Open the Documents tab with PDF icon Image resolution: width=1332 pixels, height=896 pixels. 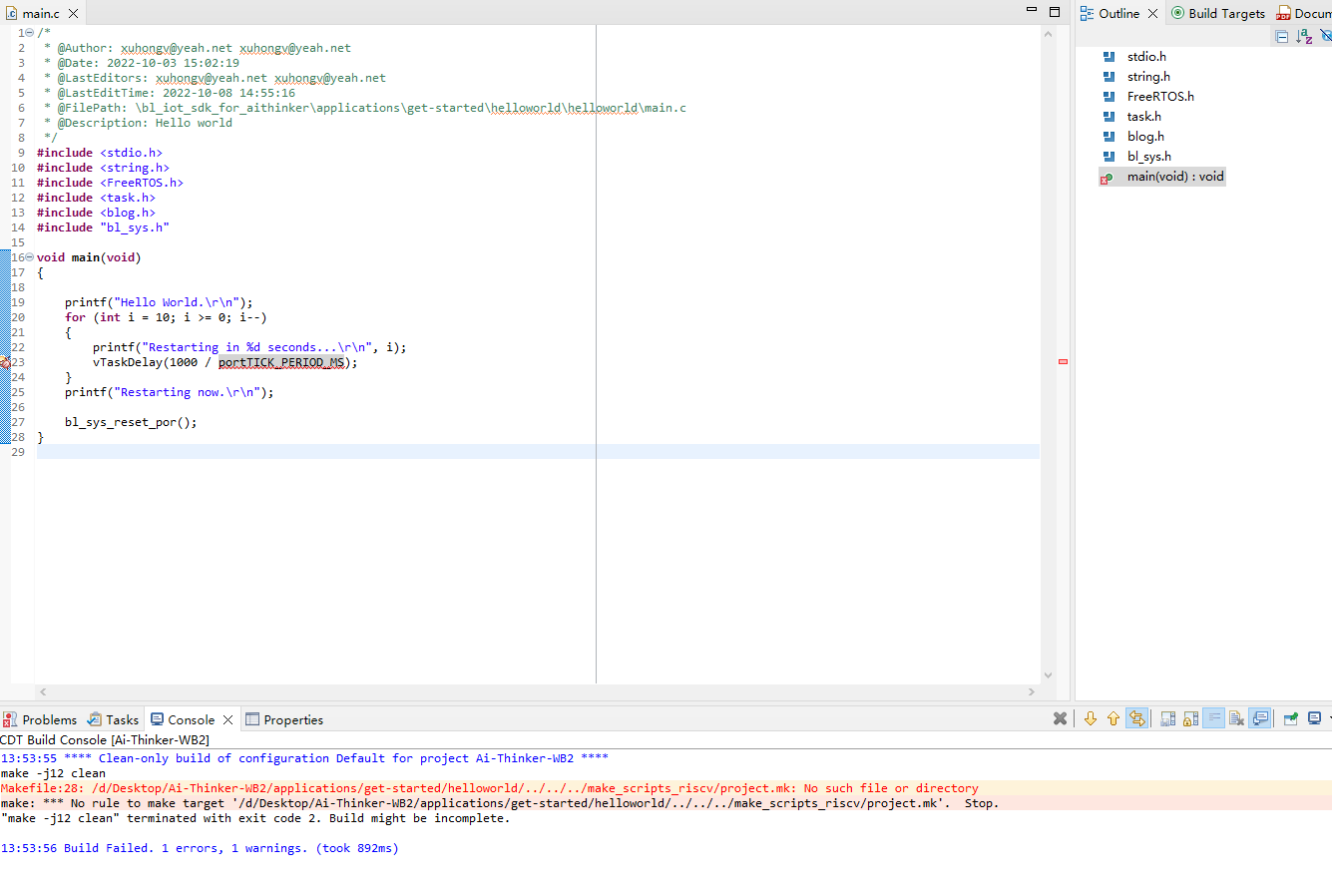pyautogui.click(x=1304, y=13)
